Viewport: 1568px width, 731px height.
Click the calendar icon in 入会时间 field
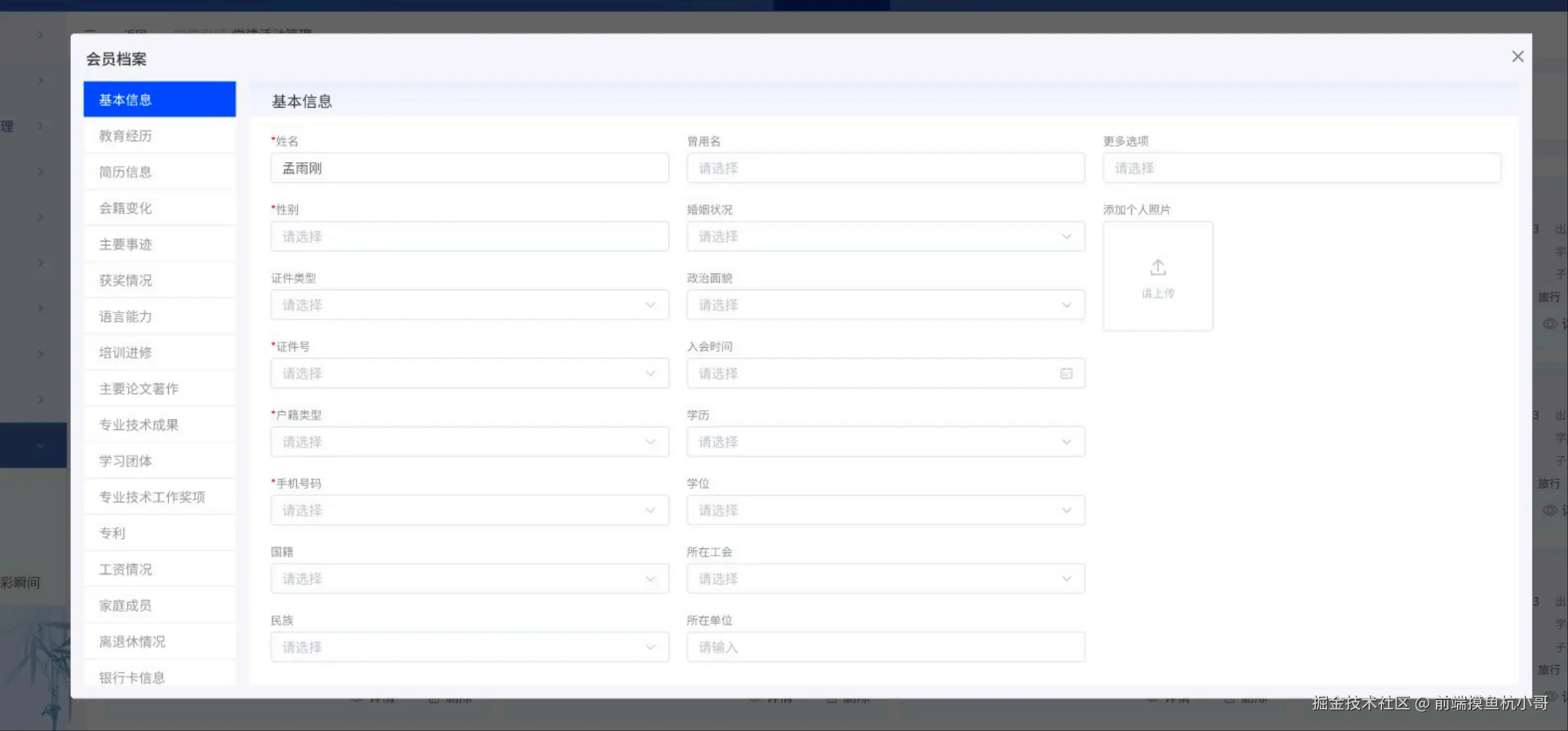pyautogui.click(x=1066, y=373)
